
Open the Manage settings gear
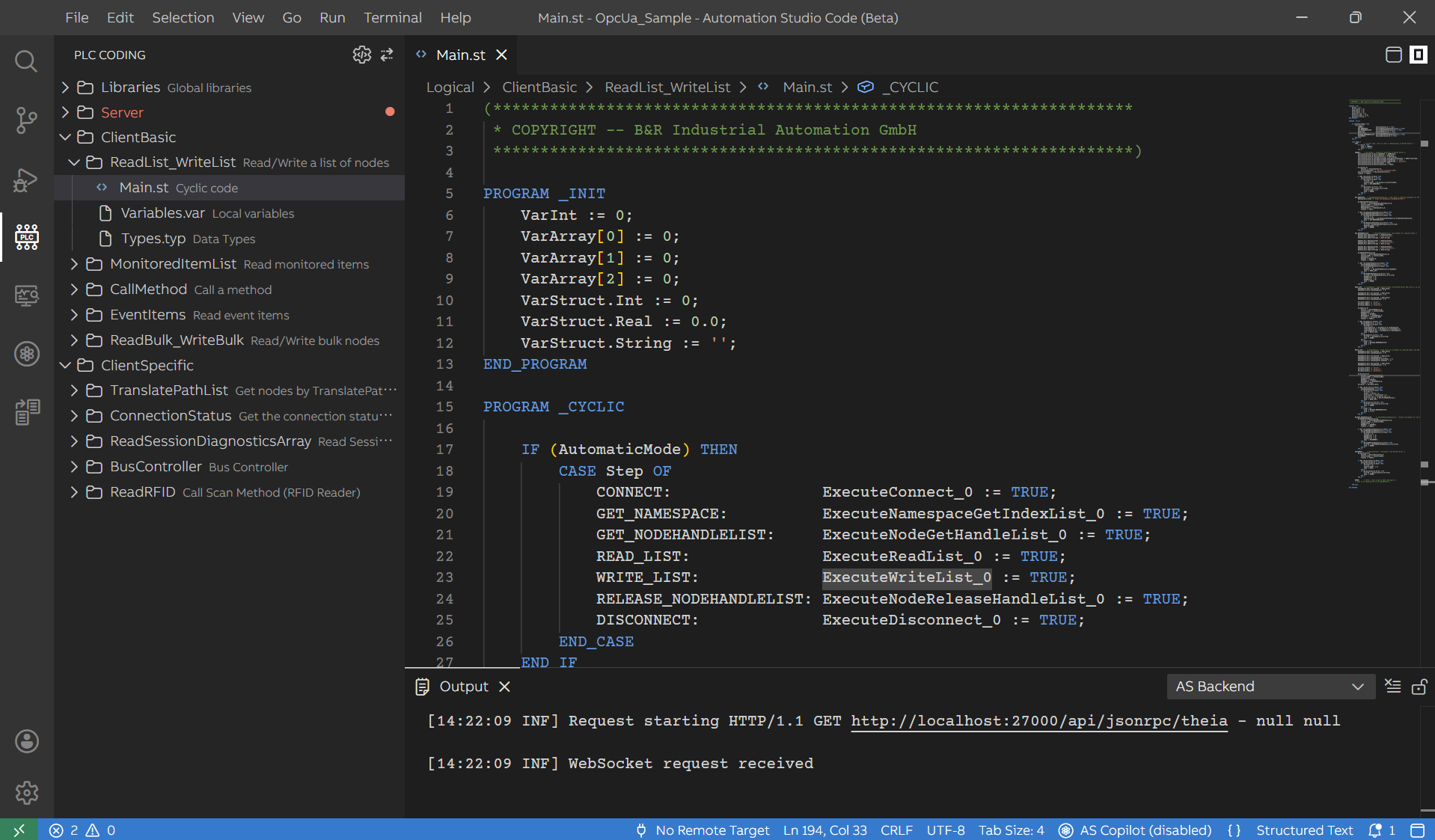[x=26, y=792]
